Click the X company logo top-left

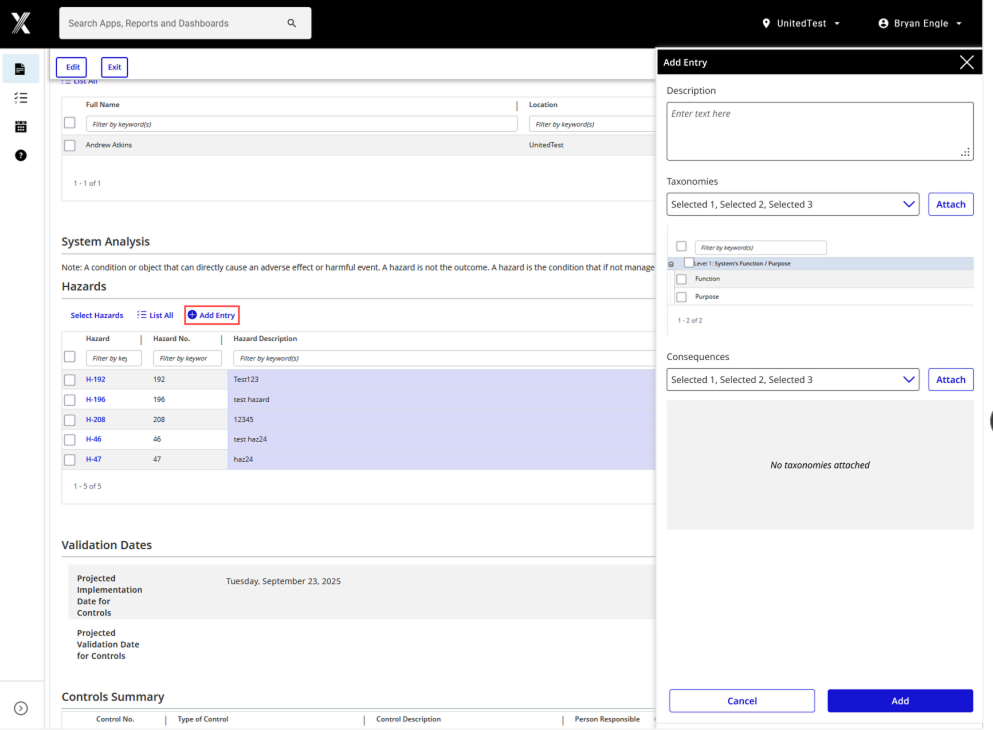[20, 22]
